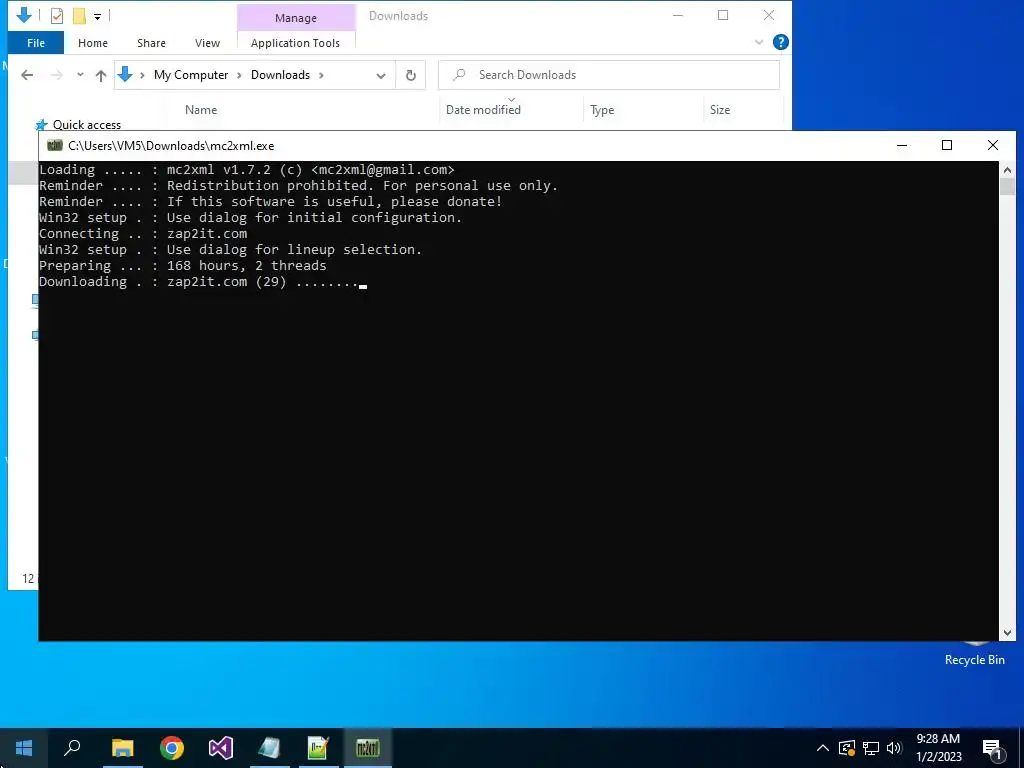1024x768 pixels.
Task: Expand the Explorer ribbon chevron
Action: (758, 42)
